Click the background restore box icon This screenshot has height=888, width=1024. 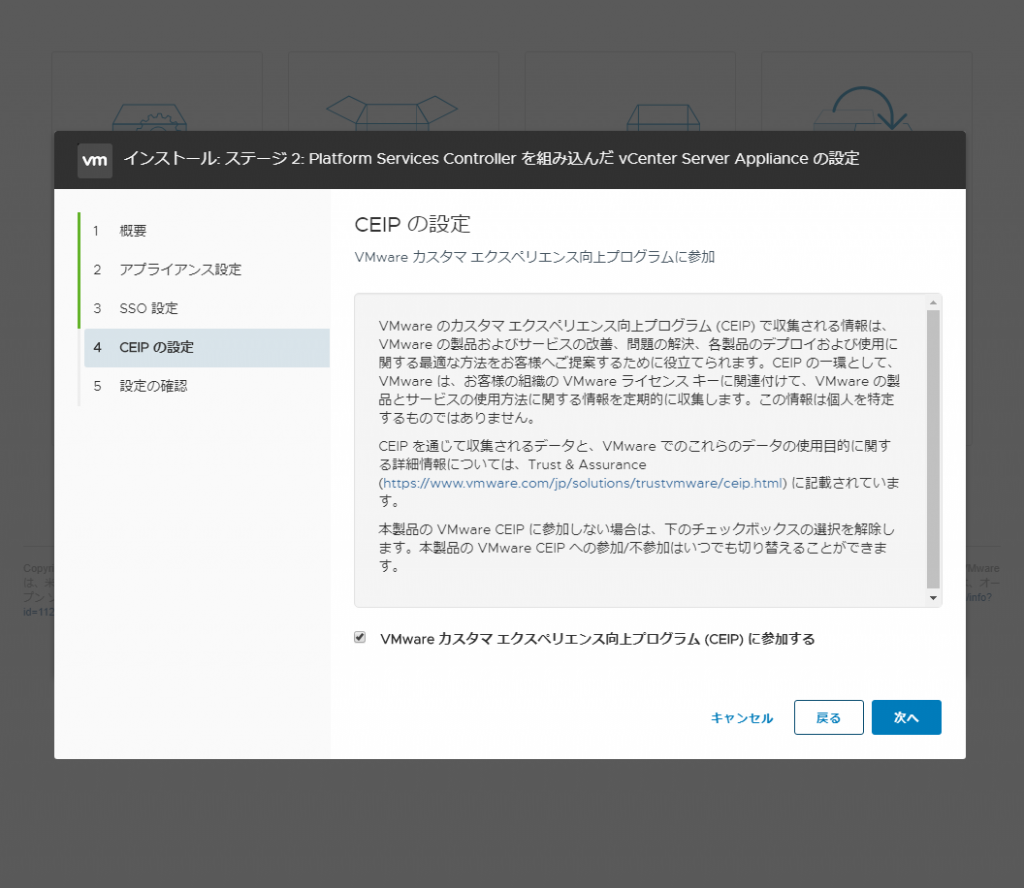(x=663, y=118)
